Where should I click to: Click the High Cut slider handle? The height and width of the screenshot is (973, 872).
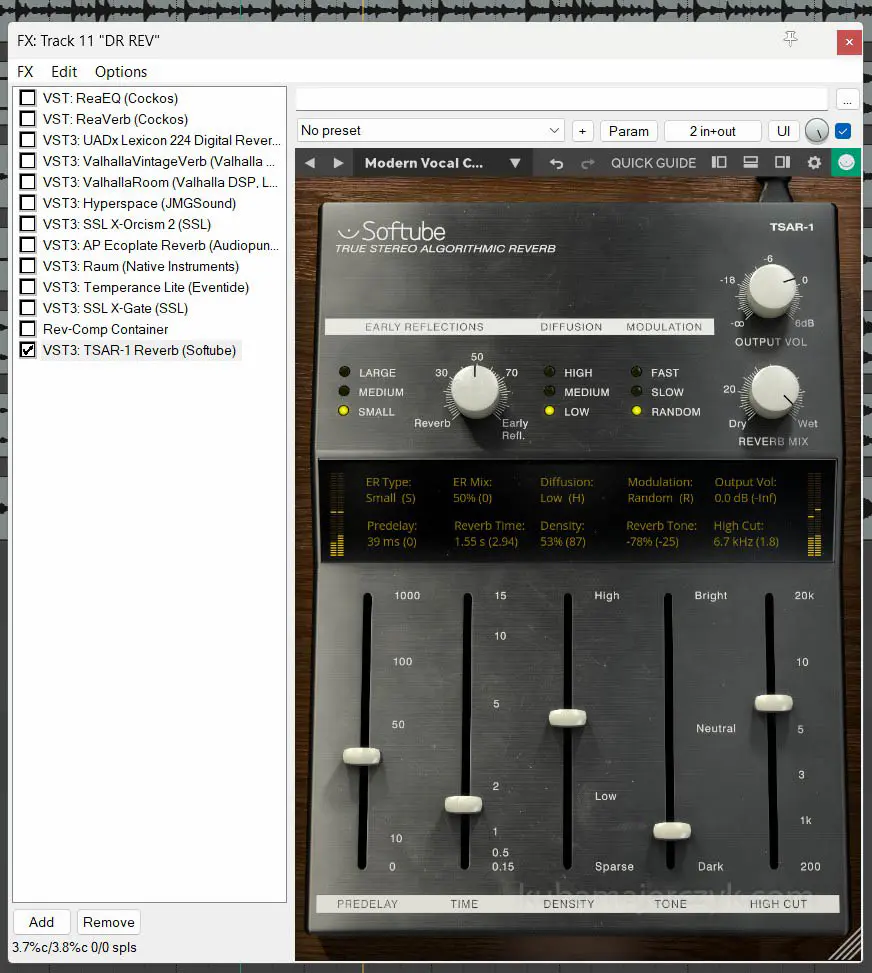(x=773, y=703)
